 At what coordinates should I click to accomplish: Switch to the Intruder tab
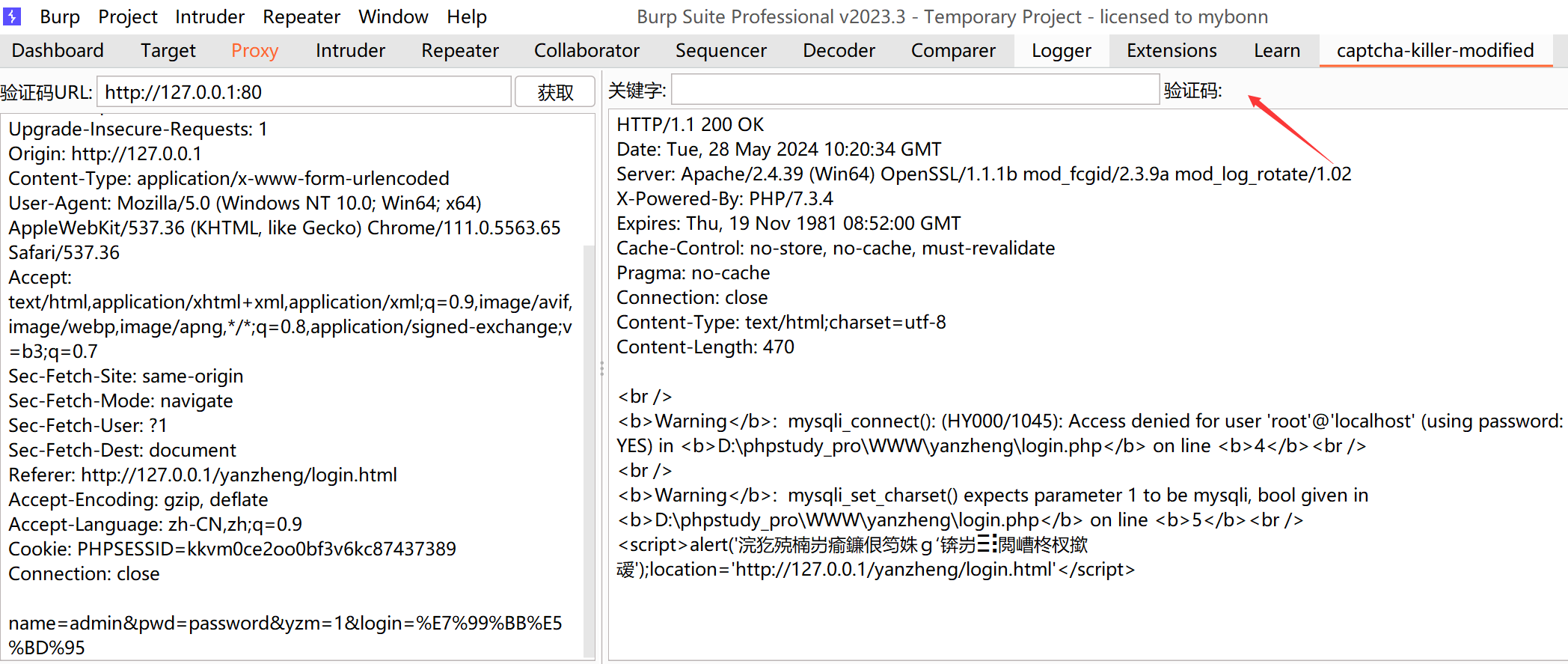350,50
